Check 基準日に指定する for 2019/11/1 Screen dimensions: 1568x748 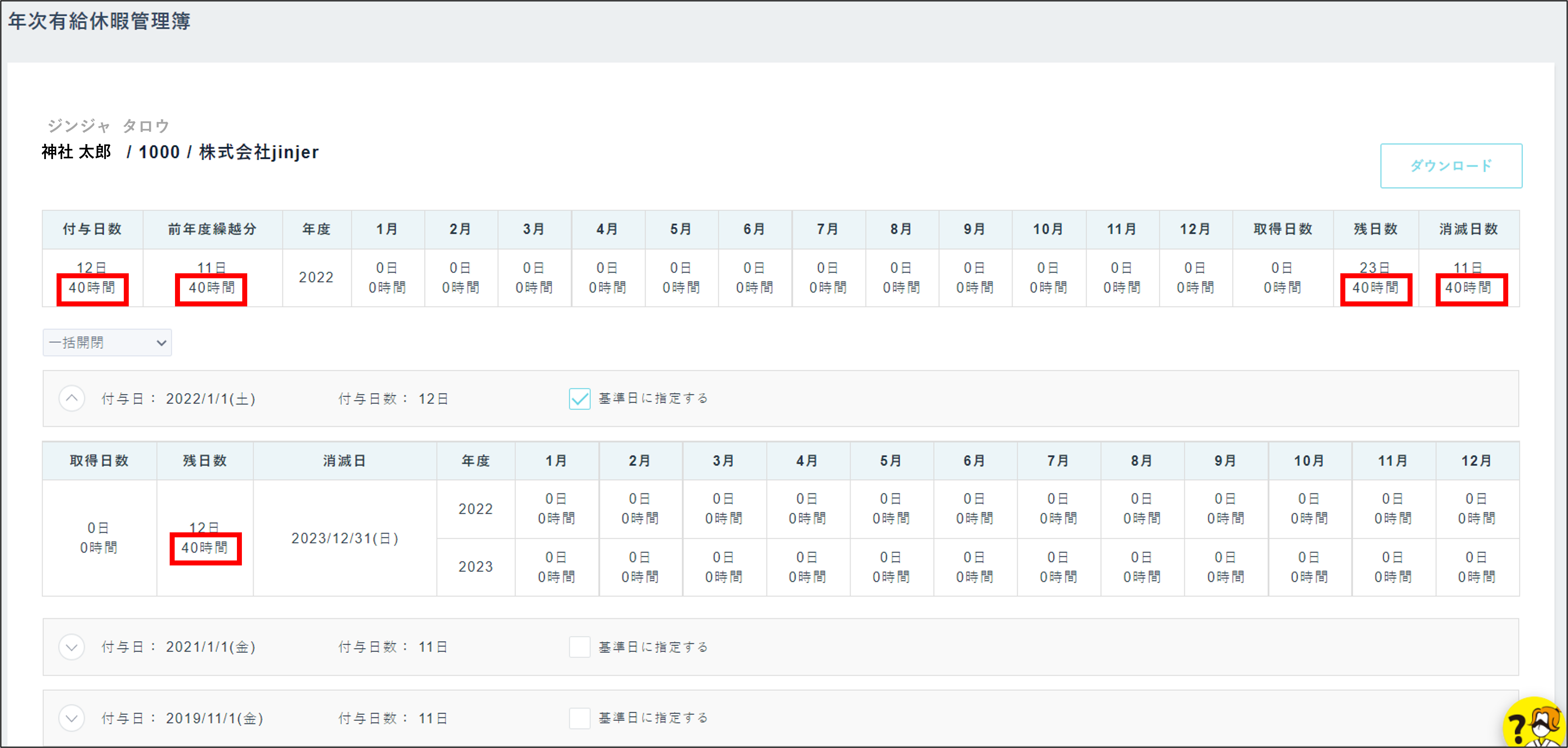point(579,717)
